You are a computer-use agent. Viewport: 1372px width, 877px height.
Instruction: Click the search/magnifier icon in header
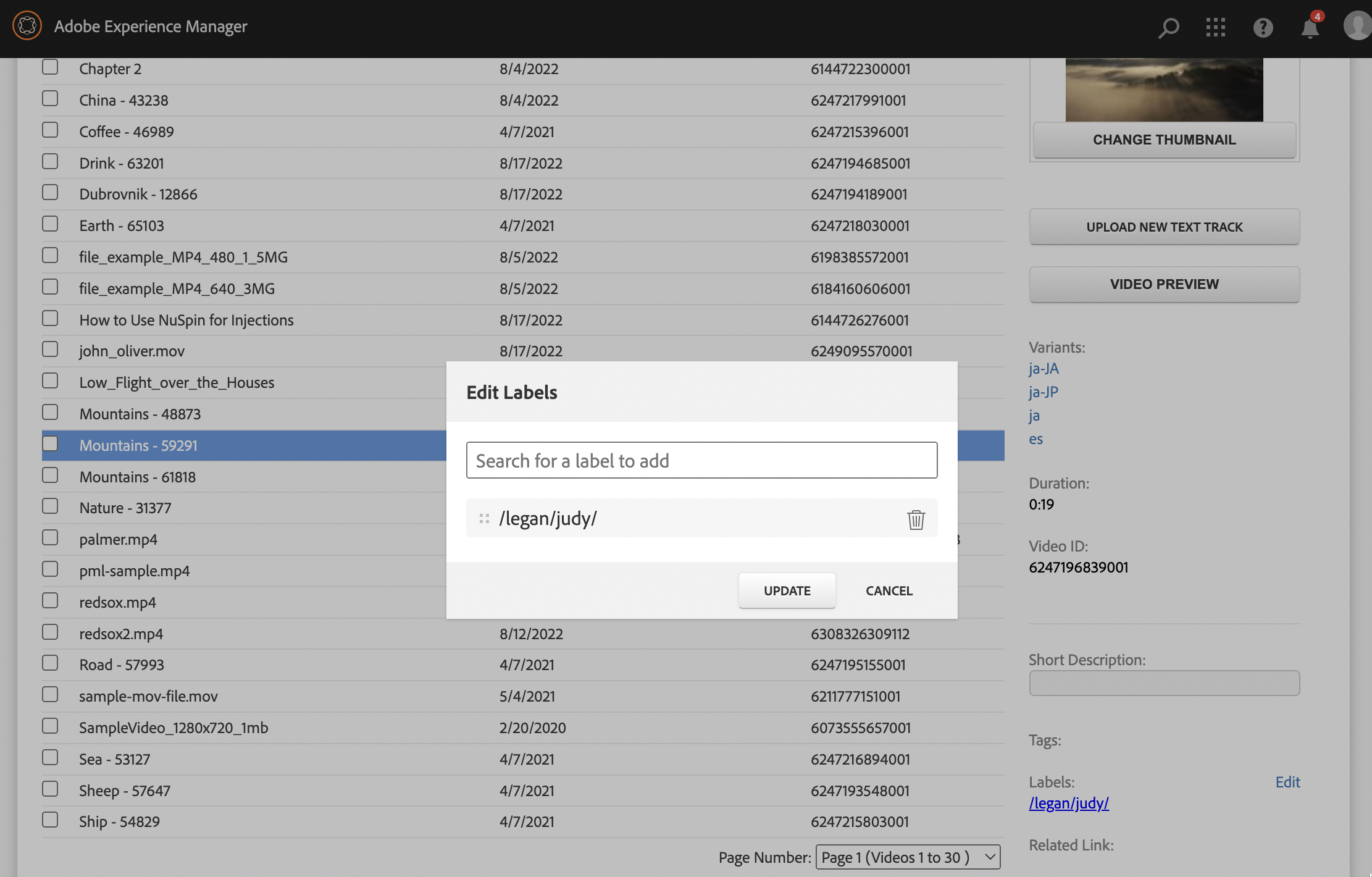[x=1167, y=26]
